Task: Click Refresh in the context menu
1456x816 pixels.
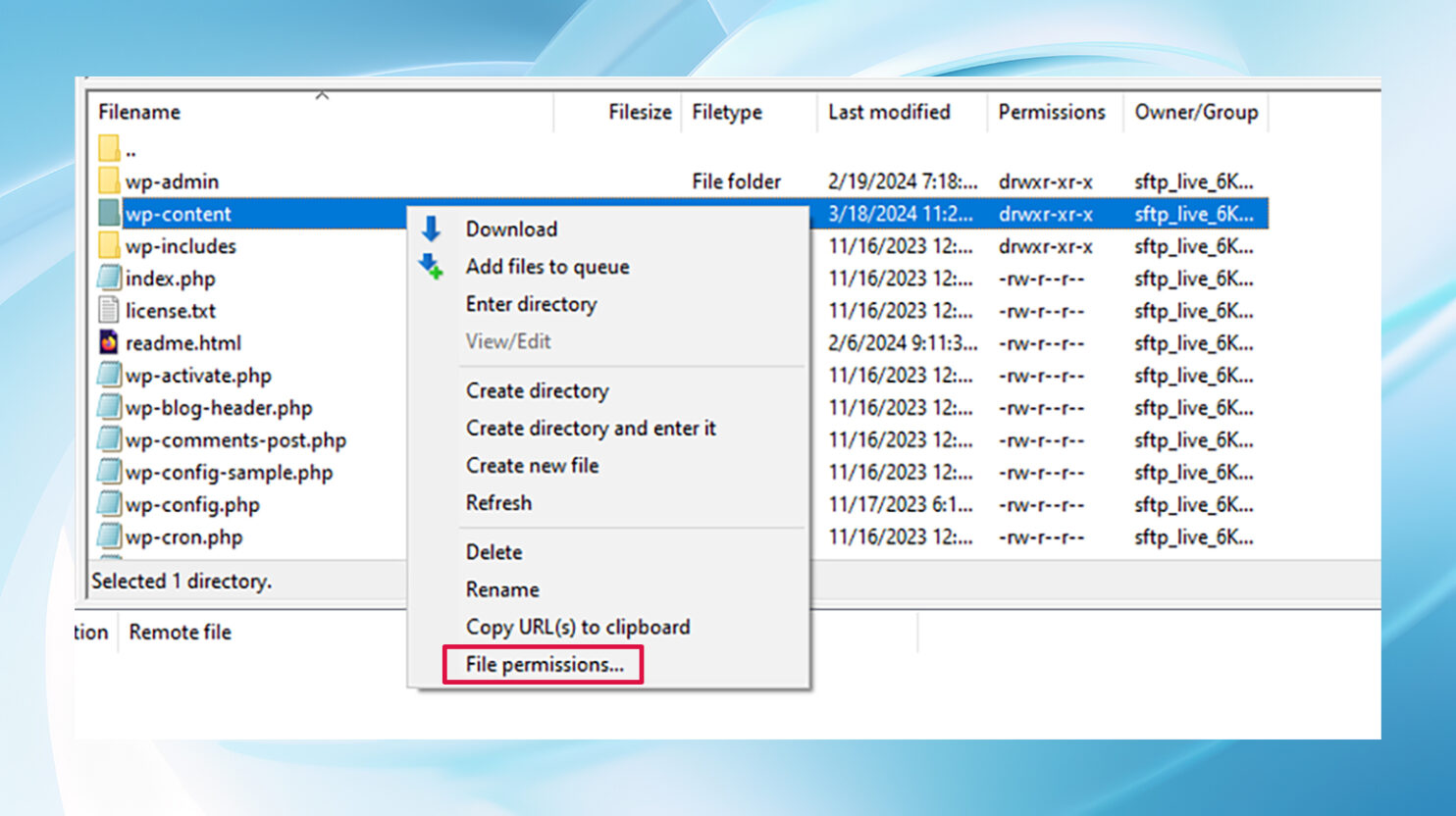Action: pyautogui.click(x=497, y=502)
